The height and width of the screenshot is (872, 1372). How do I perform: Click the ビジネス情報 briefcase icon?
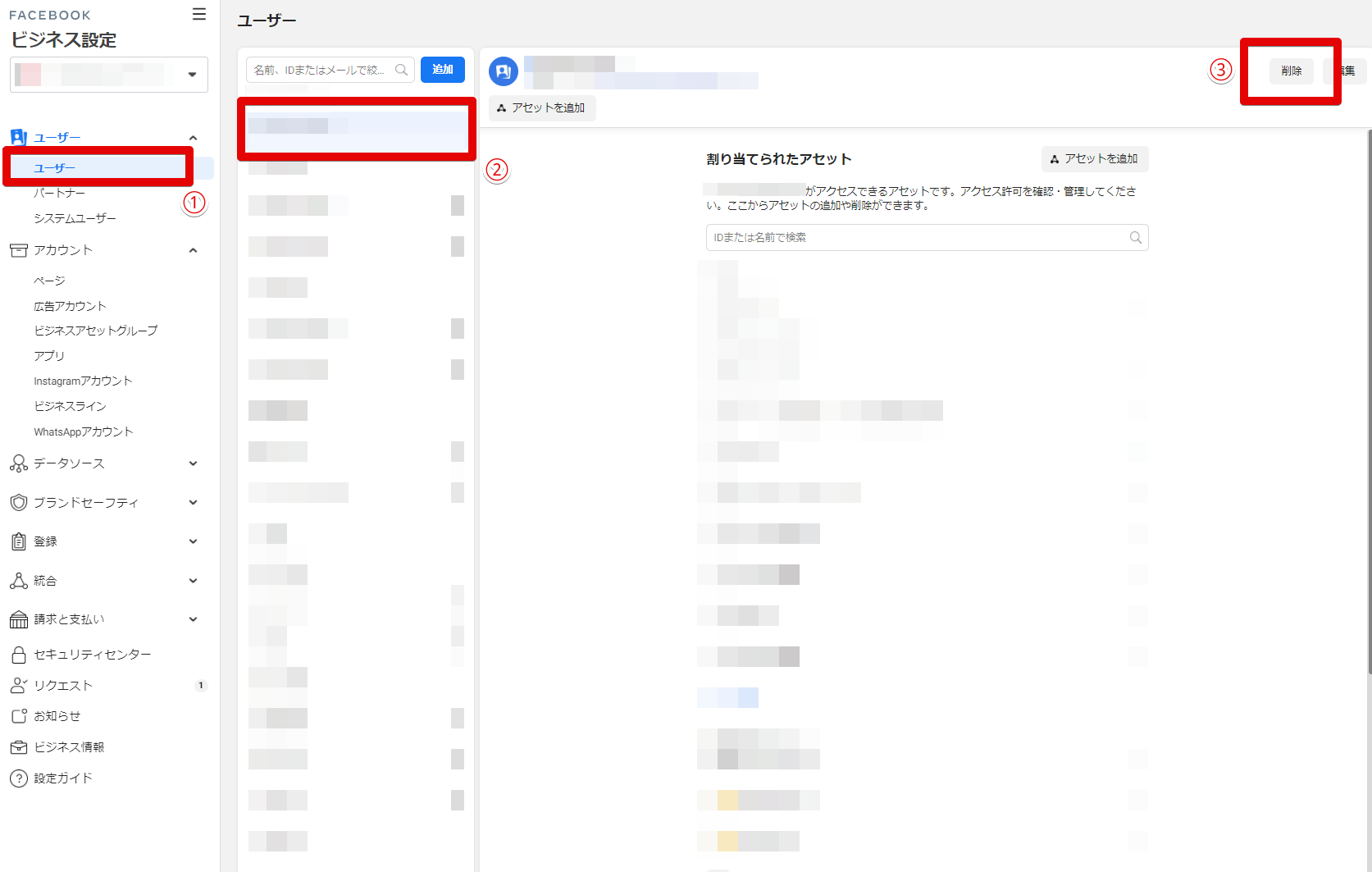pyautogui.click(x=18, y=747)
